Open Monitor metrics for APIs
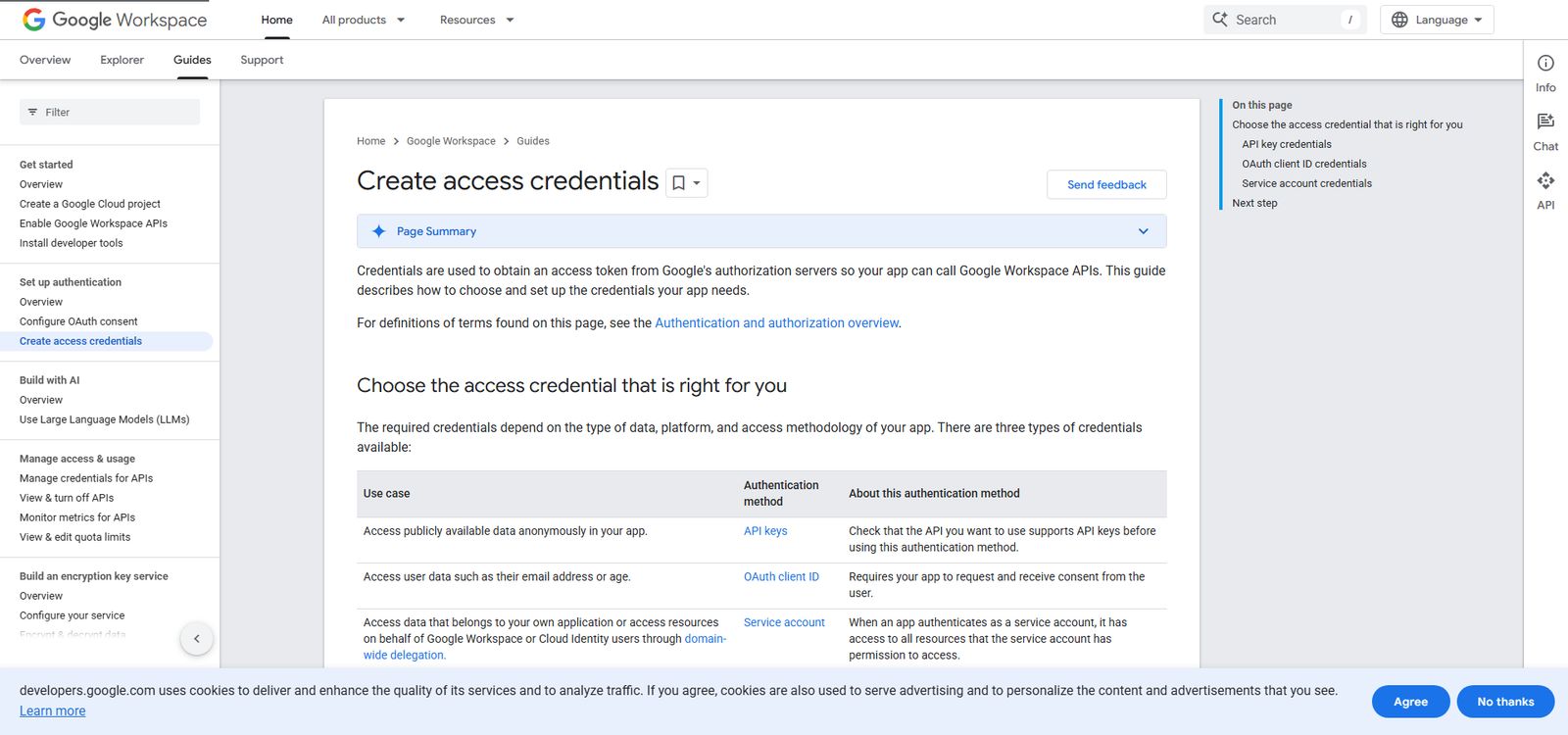Viewport: 1568px width, 735px height. (x=77, y=517)
